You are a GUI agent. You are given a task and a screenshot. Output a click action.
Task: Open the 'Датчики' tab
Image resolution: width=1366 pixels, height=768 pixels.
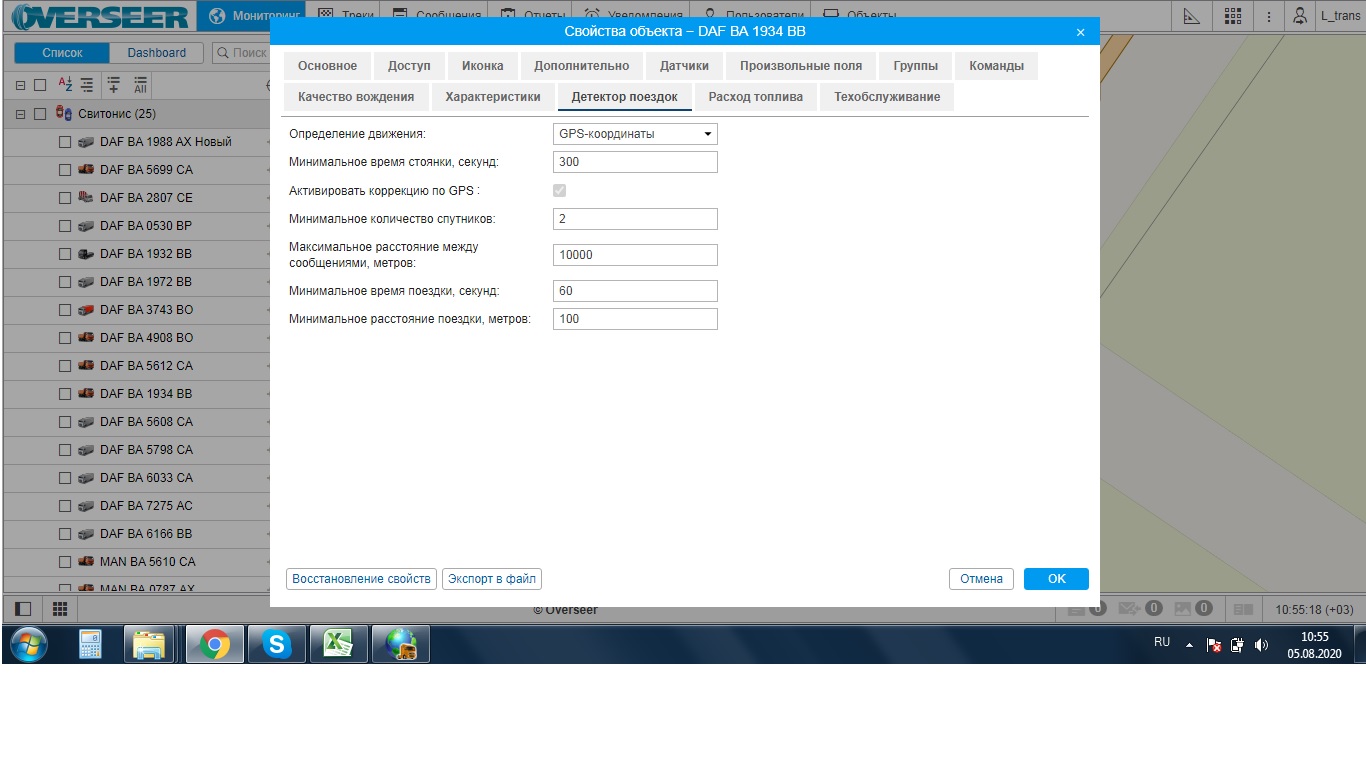pyautogui.click(x=684, y=66)
